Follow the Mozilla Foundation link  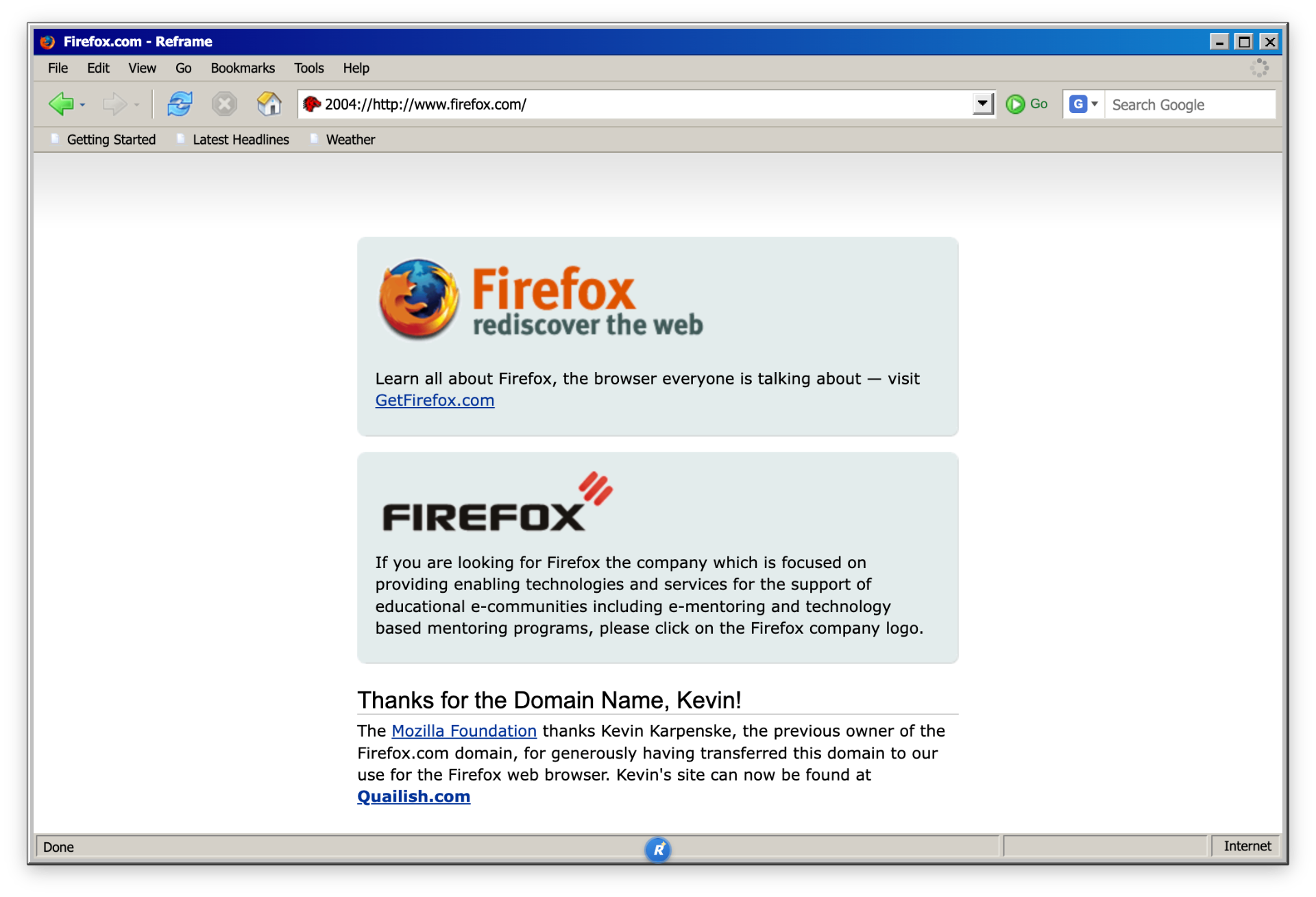coord(464,731)
